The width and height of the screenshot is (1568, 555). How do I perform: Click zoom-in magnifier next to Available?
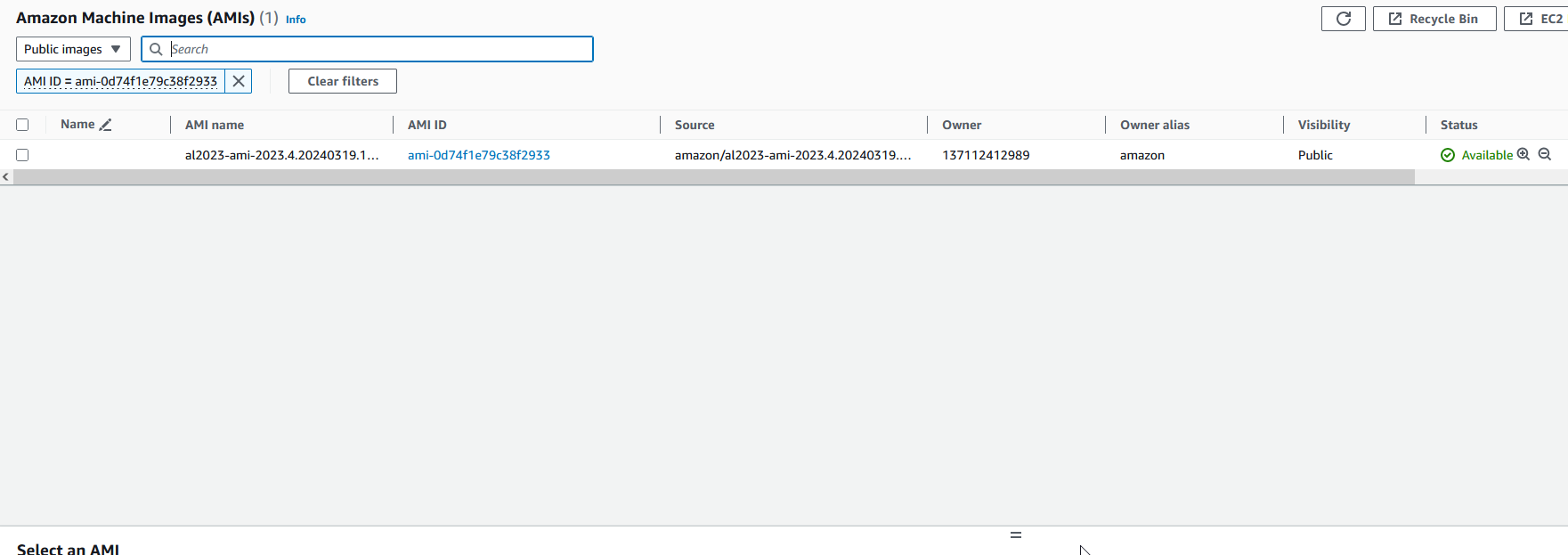tap(1523, 154)
